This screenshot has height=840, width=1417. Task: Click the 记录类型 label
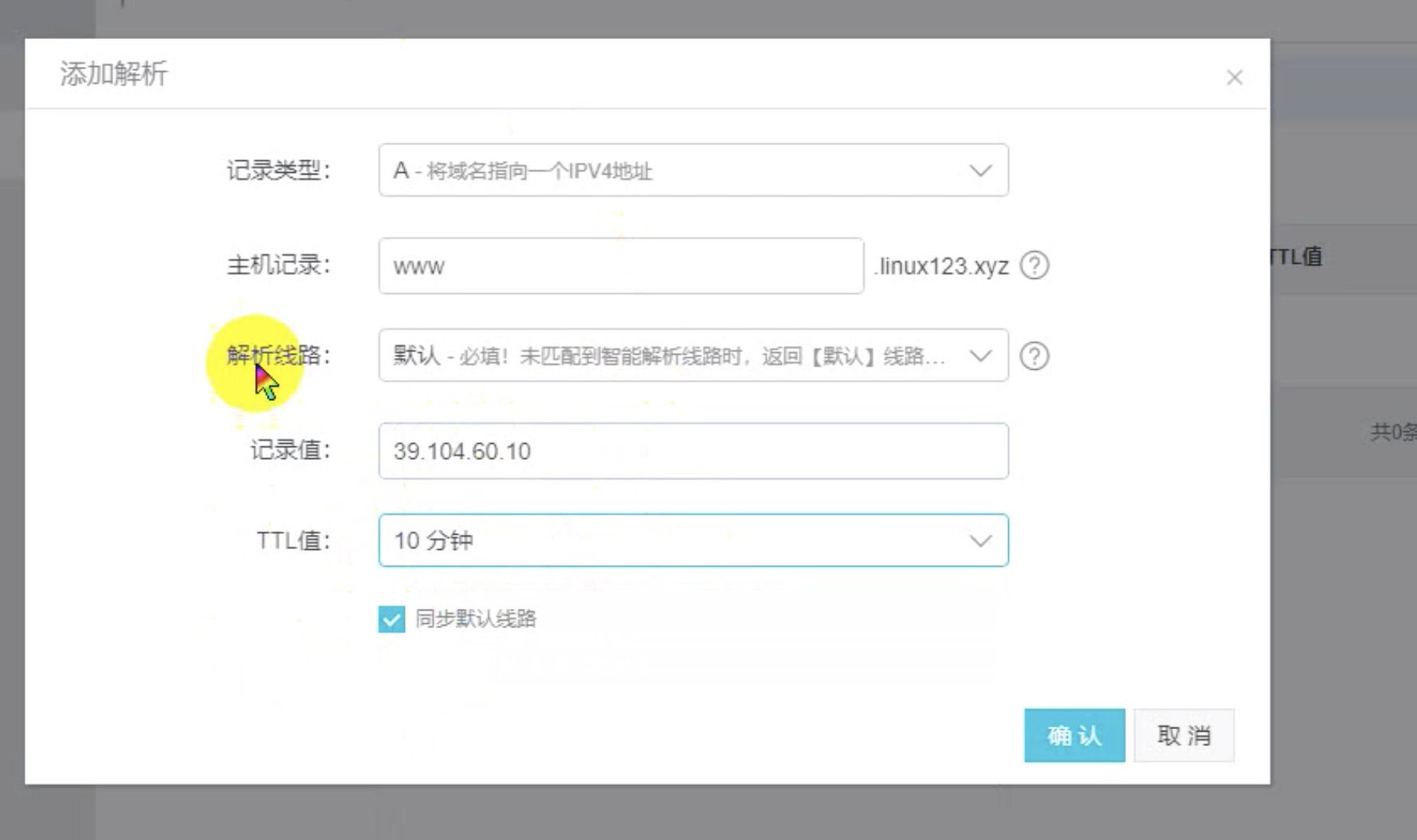(x=279, y=171)
